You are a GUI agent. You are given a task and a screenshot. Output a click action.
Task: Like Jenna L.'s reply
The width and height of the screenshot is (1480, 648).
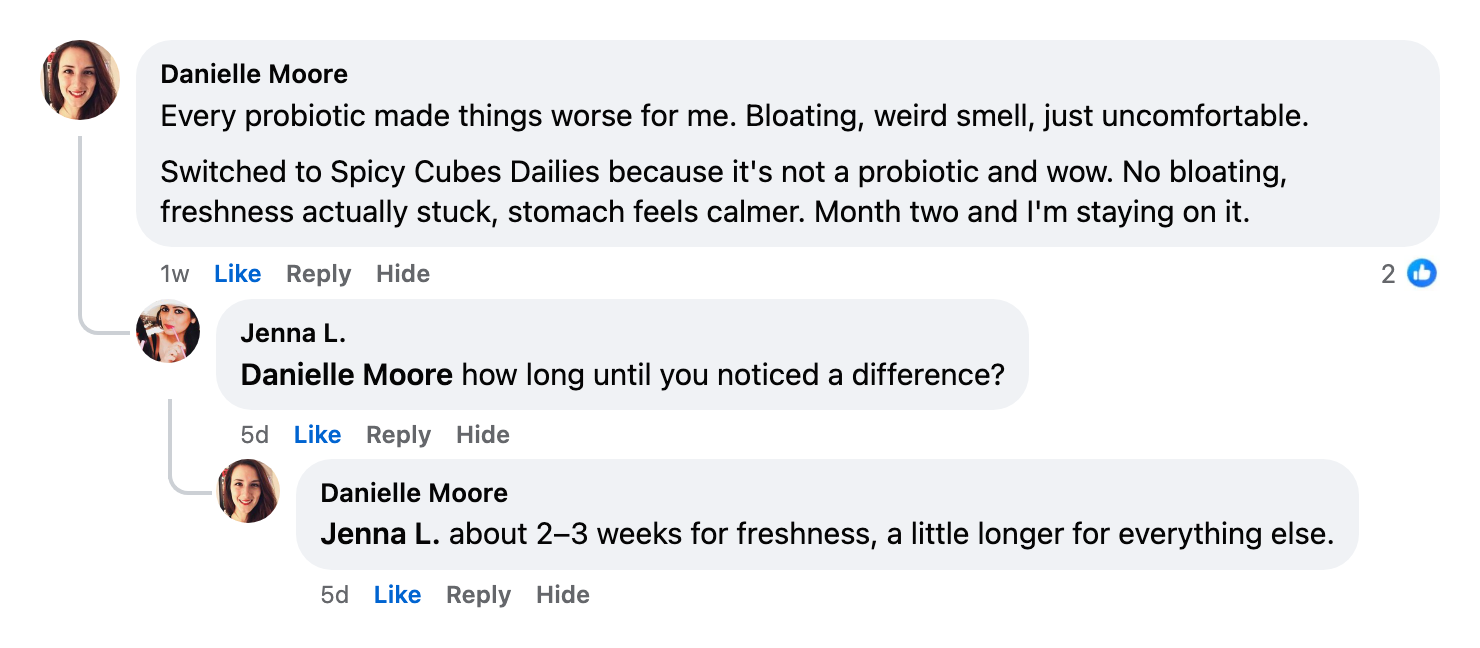[317, 434]
